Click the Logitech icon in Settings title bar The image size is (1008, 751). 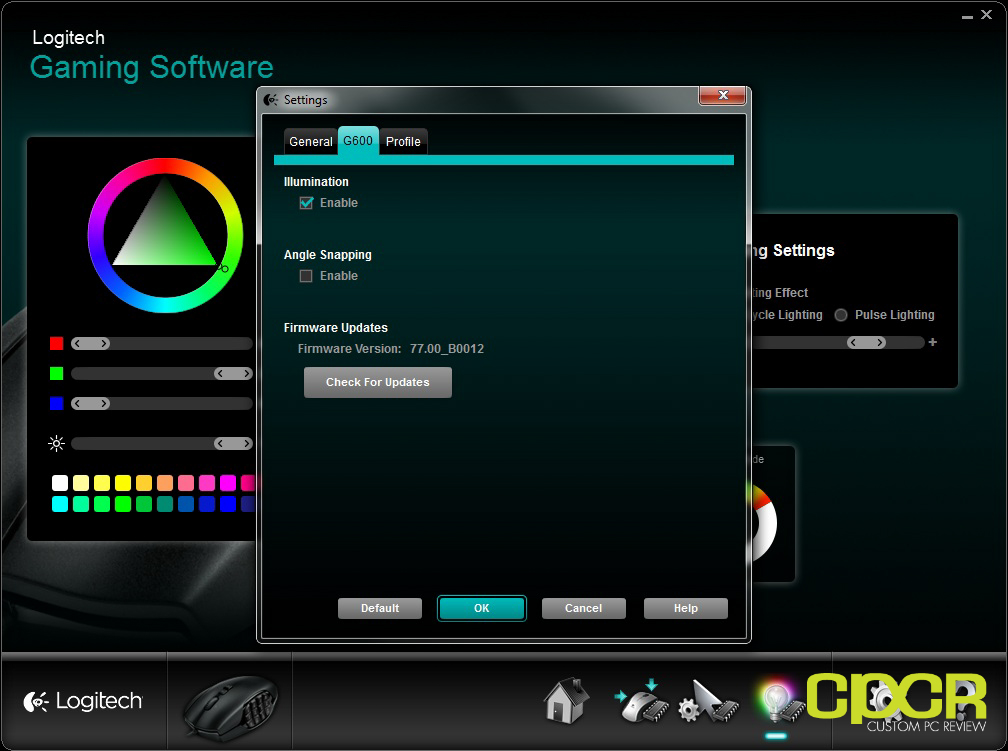point(271,100)
